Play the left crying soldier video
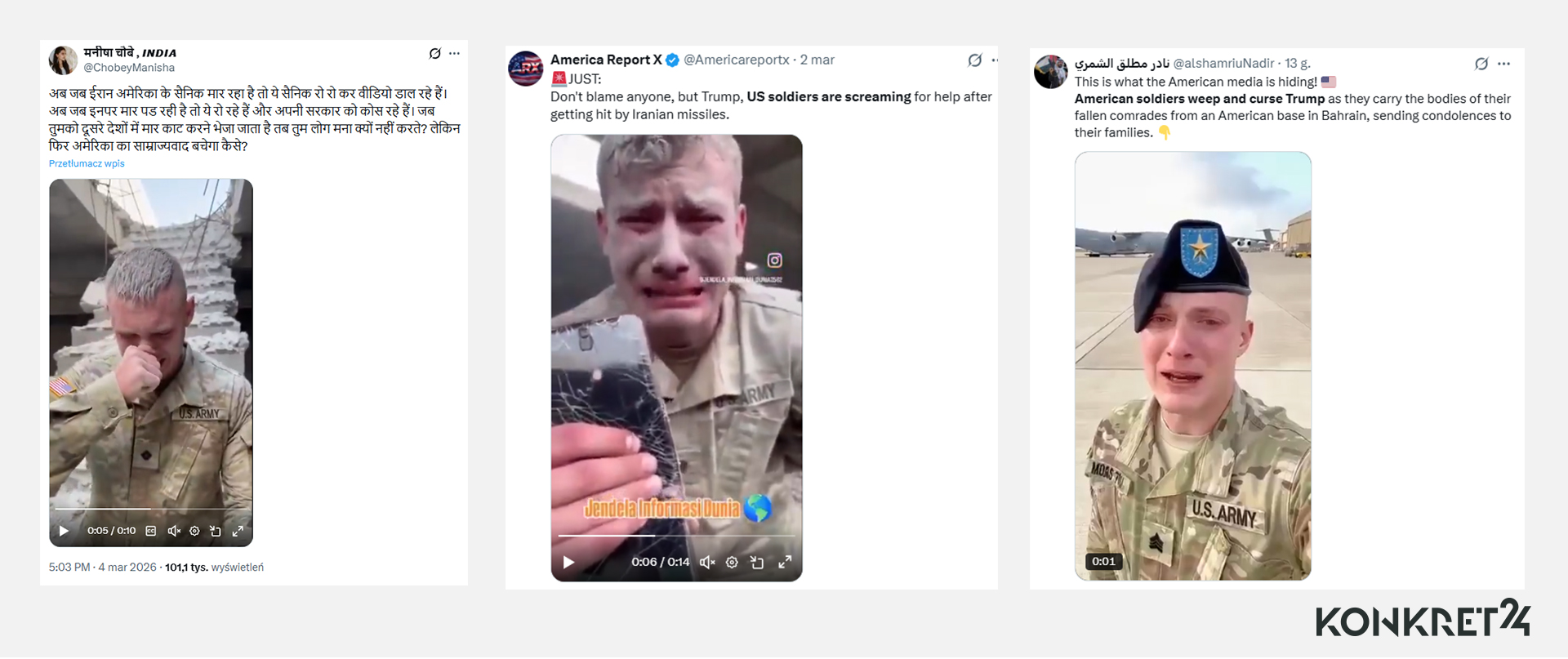This screenshot has width=1568, height=659. (64, 532)
